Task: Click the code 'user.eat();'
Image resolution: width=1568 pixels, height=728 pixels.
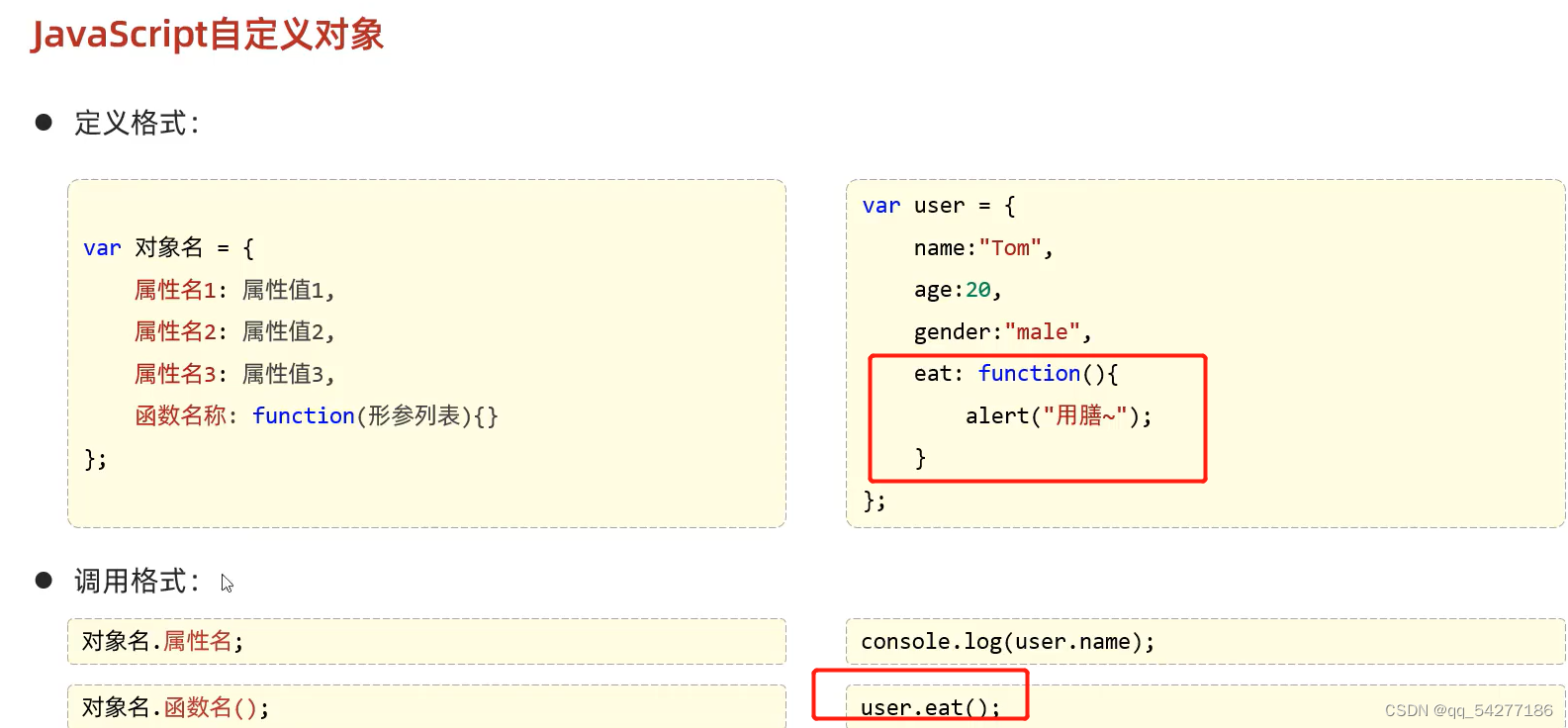Action: pos(930,708)
